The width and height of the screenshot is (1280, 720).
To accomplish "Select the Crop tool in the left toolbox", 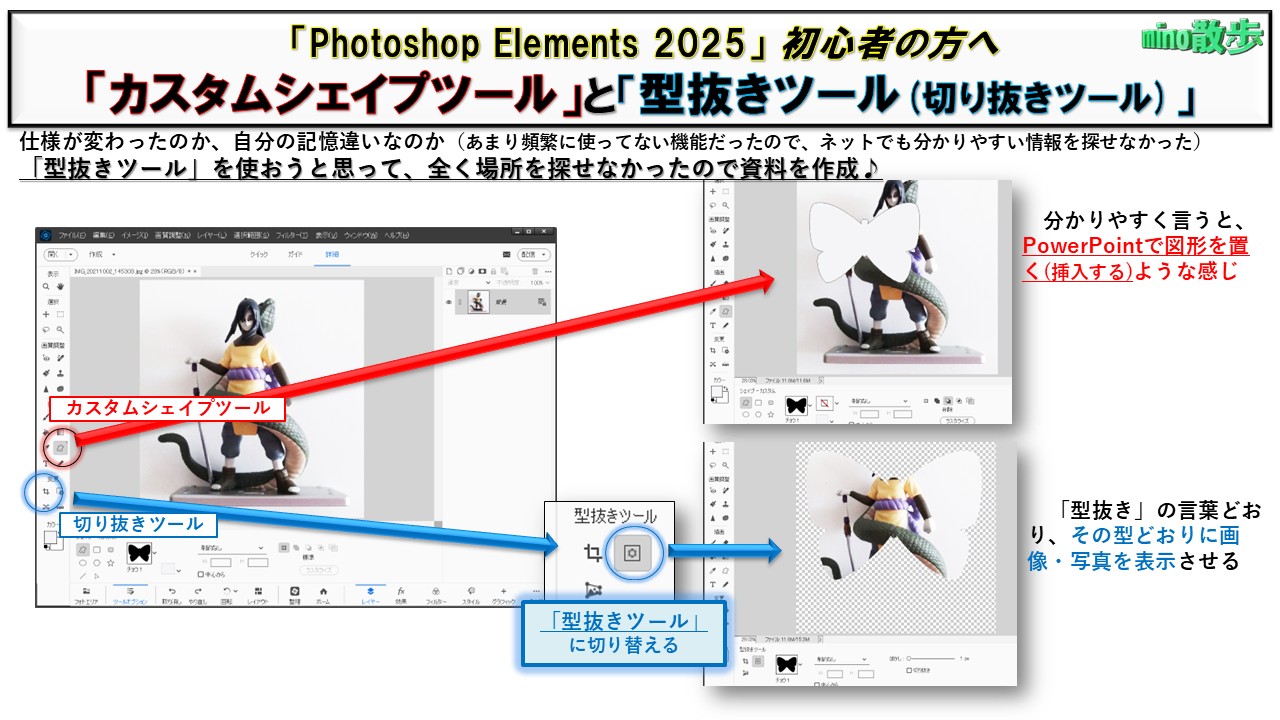I will click(46, 492).
